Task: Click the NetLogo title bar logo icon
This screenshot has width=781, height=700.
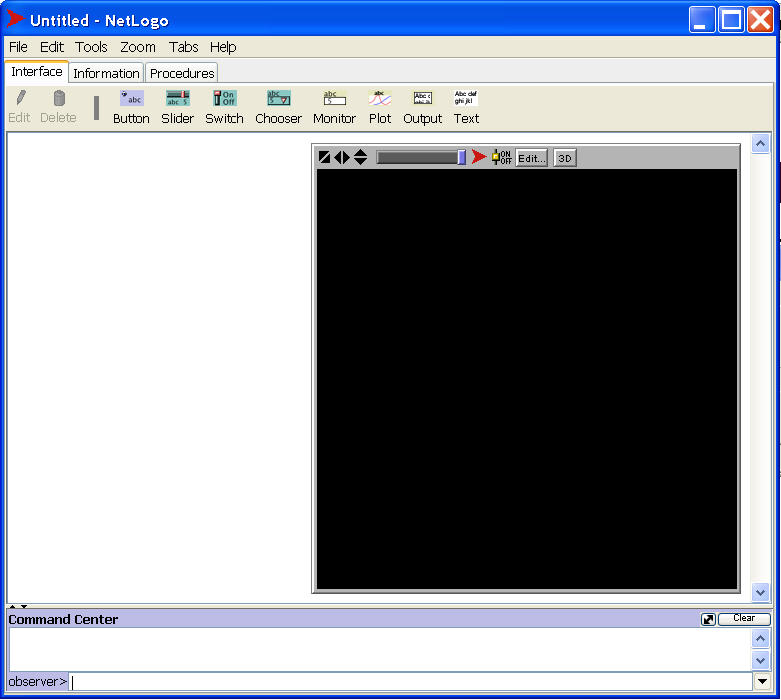Action: [15, 19]
